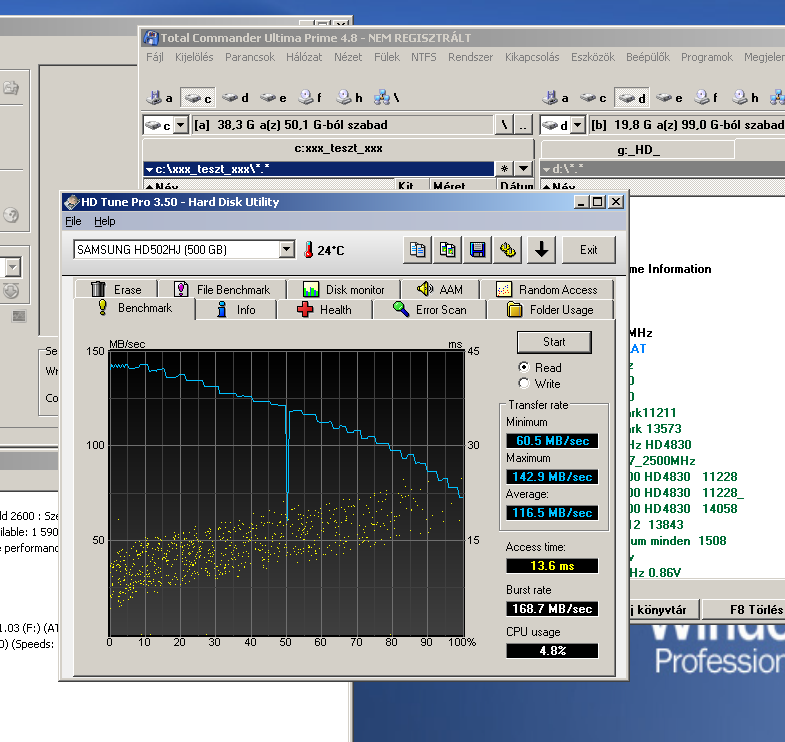Click the Exit button in HD Tune
This screenshot has width=785, height=742.
[x=589, y=249]
